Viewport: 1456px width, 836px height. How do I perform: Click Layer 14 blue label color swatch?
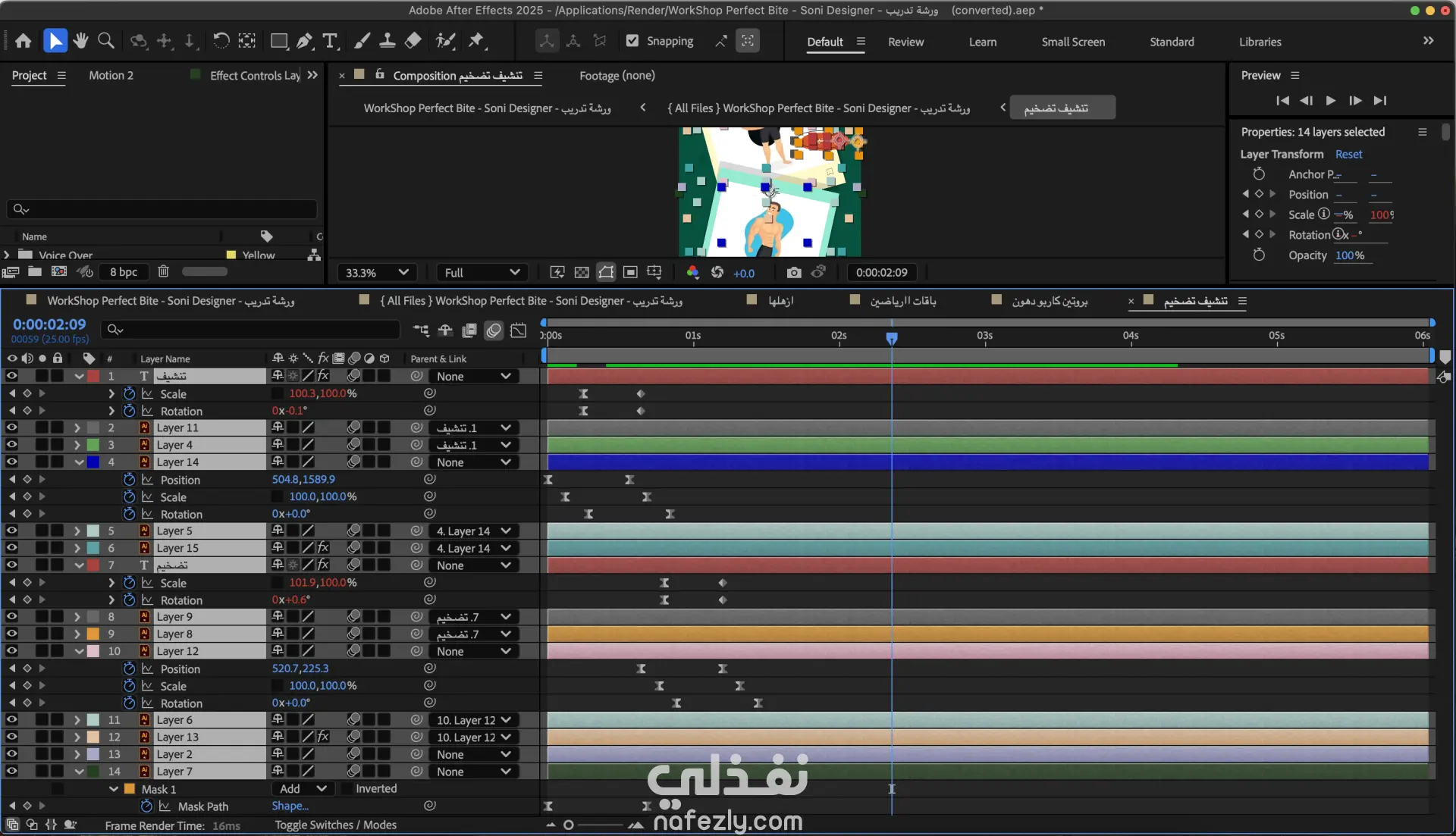coord(93,462)
